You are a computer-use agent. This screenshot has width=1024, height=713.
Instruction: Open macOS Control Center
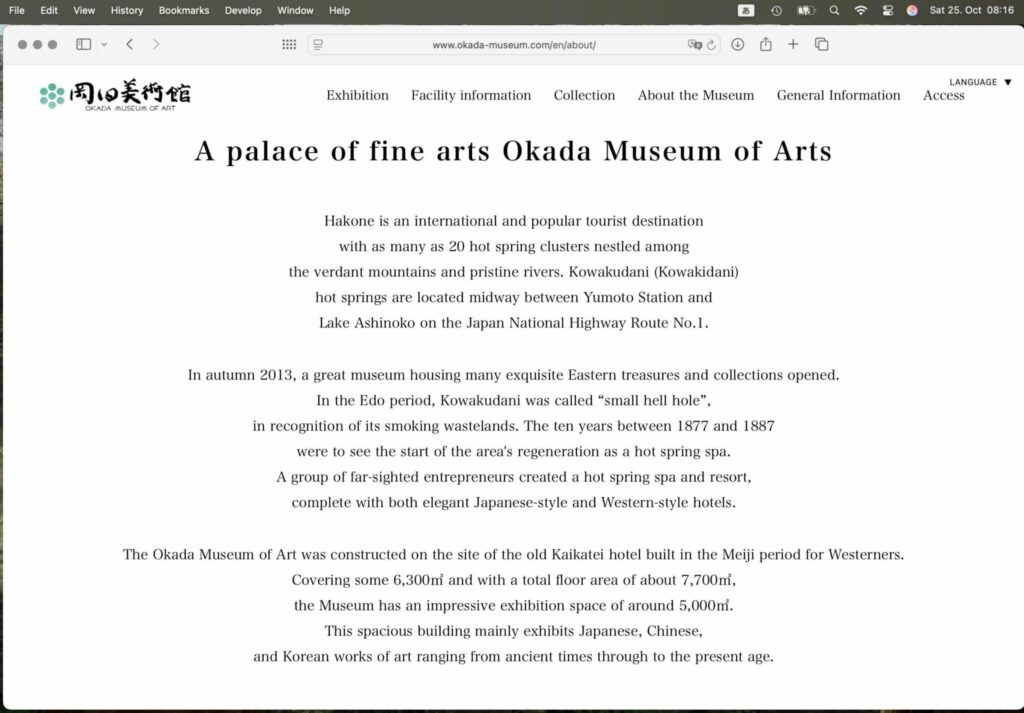click(x=886, y=10)
